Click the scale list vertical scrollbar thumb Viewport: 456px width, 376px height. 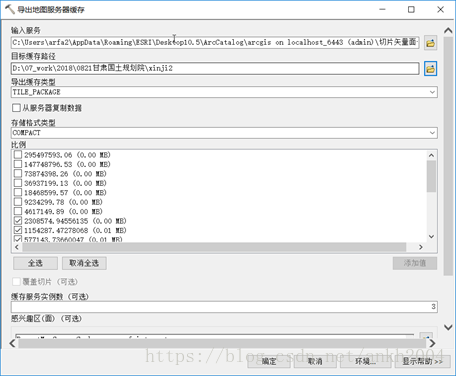(x=431, y=176)
